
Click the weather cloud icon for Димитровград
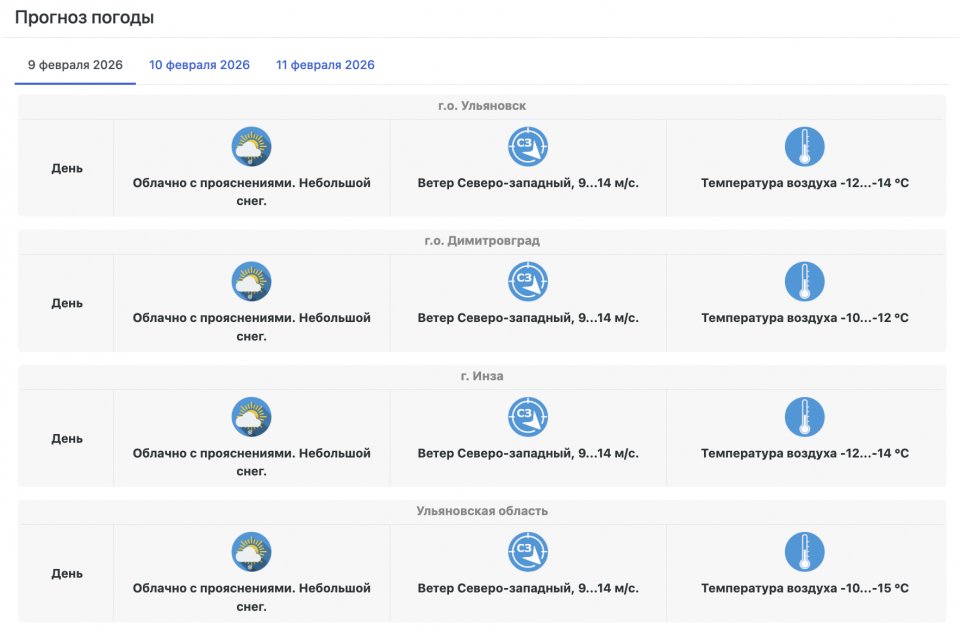[x=252, y=282]
